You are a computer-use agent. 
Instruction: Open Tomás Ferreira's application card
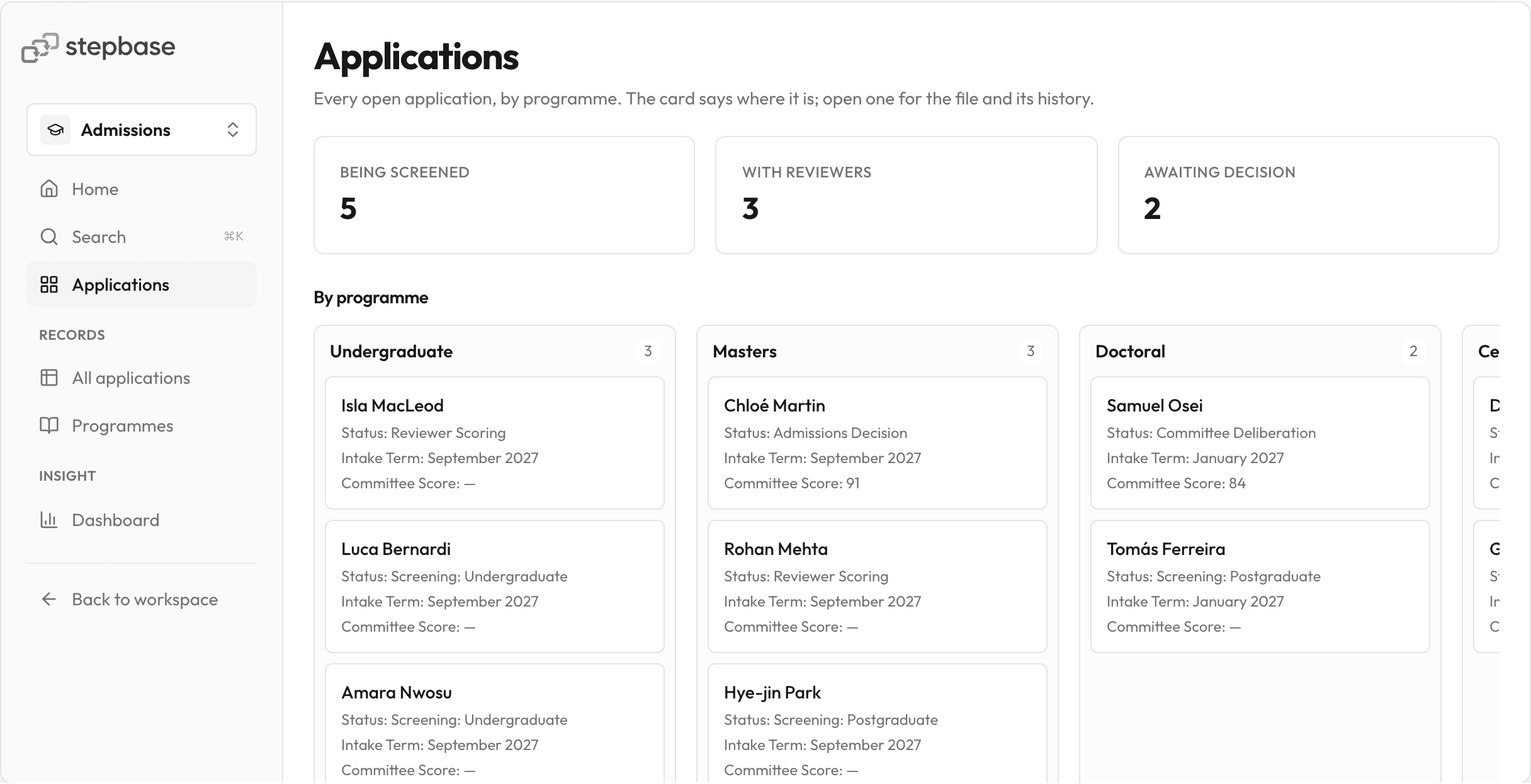tap(1260, 586)
